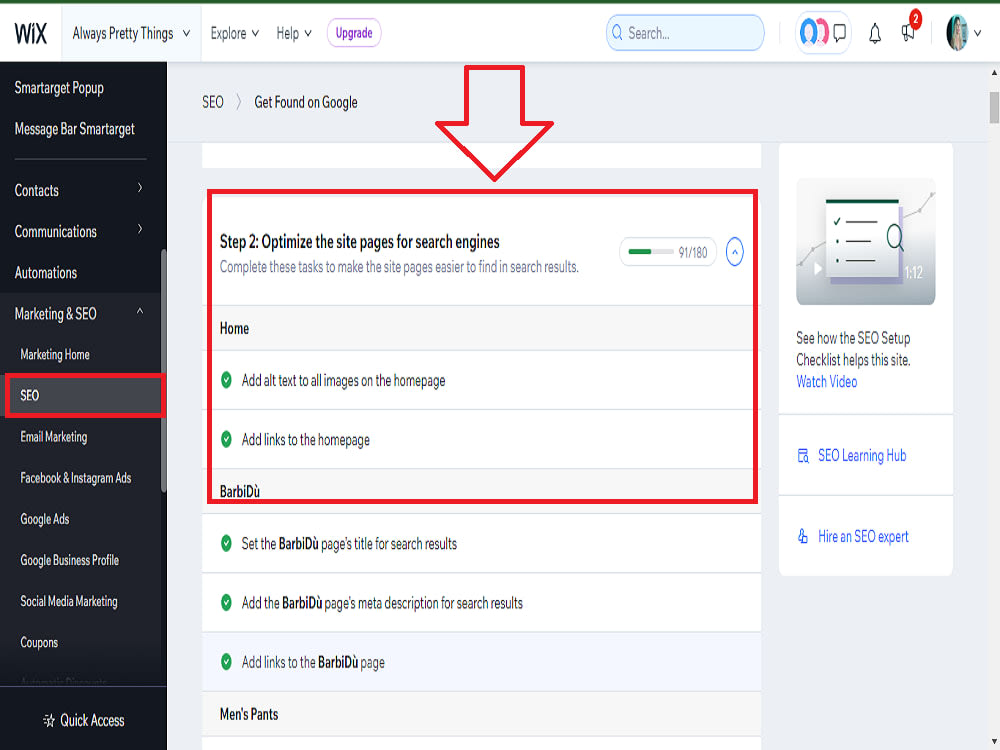The image size is (1000, 750).
Task: Click the Quick Access star icon
Action: coord(49,721)
